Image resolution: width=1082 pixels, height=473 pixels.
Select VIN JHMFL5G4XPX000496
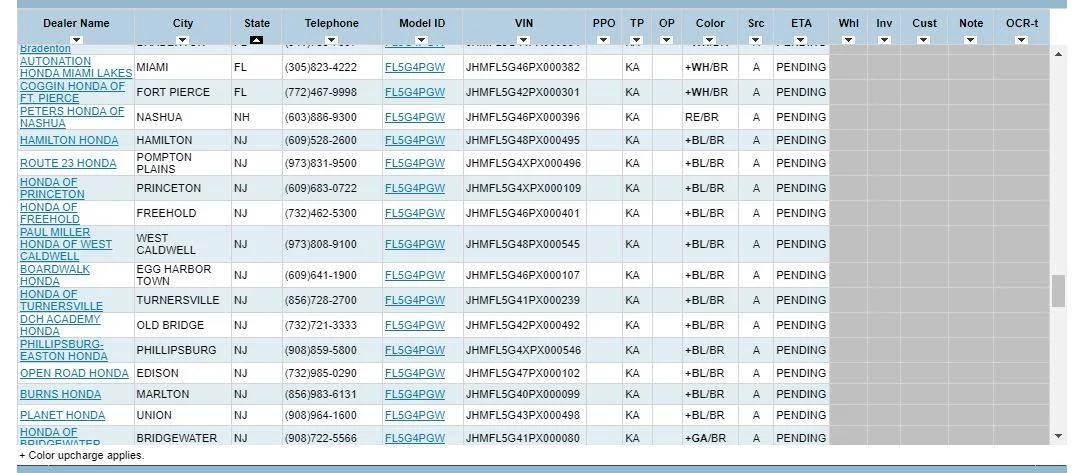click(523, 163)
